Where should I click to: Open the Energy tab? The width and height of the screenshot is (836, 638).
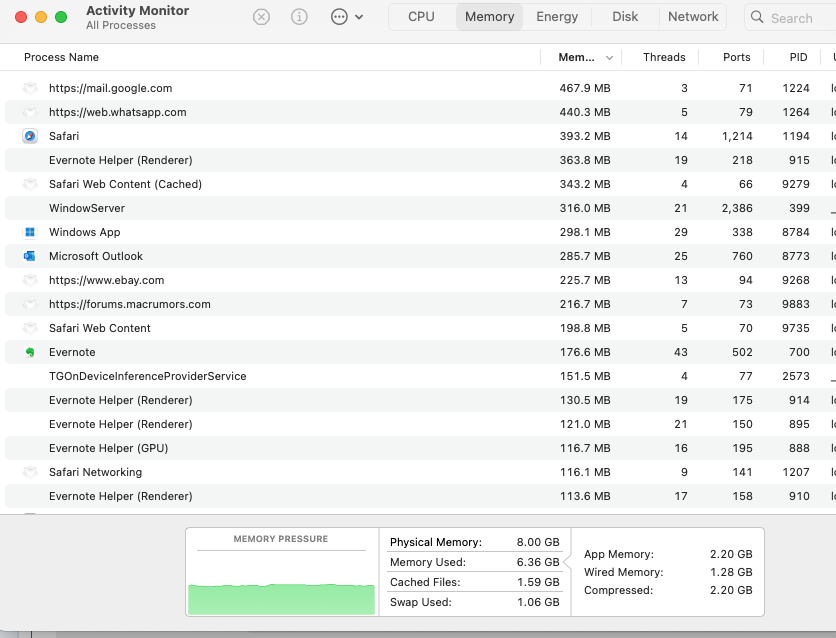(x=557, y=17)
